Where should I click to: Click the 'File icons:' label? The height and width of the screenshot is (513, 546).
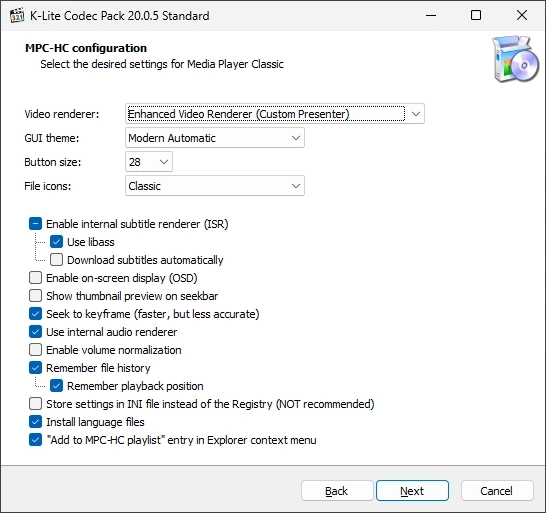pos(48,186)
